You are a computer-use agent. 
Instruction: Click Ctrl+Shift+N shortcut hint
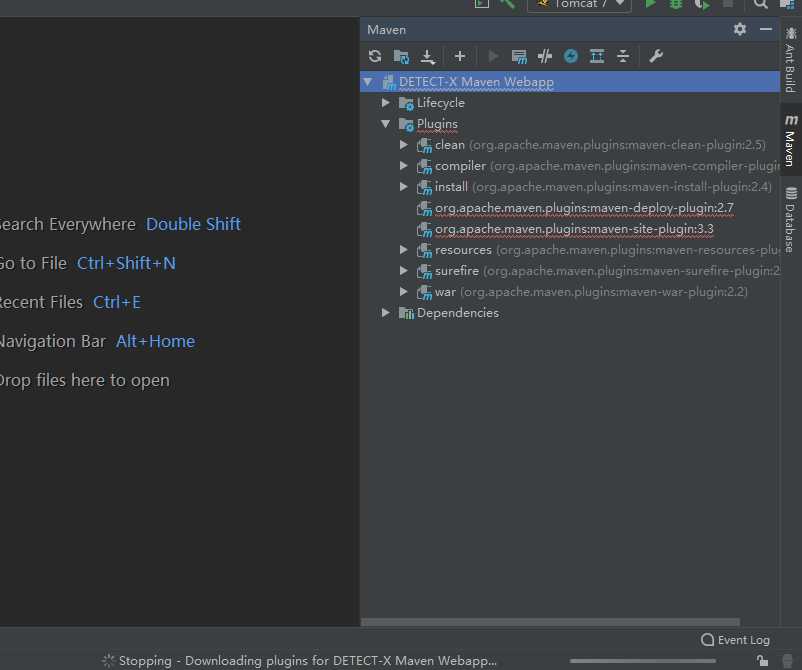[x=126, y=263]
